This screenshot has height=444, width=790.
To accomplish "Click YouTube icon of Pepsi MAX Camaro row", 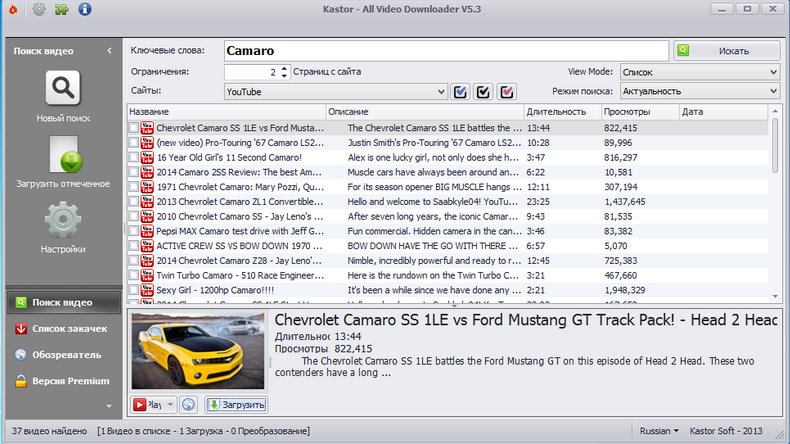I will [147, 231].
